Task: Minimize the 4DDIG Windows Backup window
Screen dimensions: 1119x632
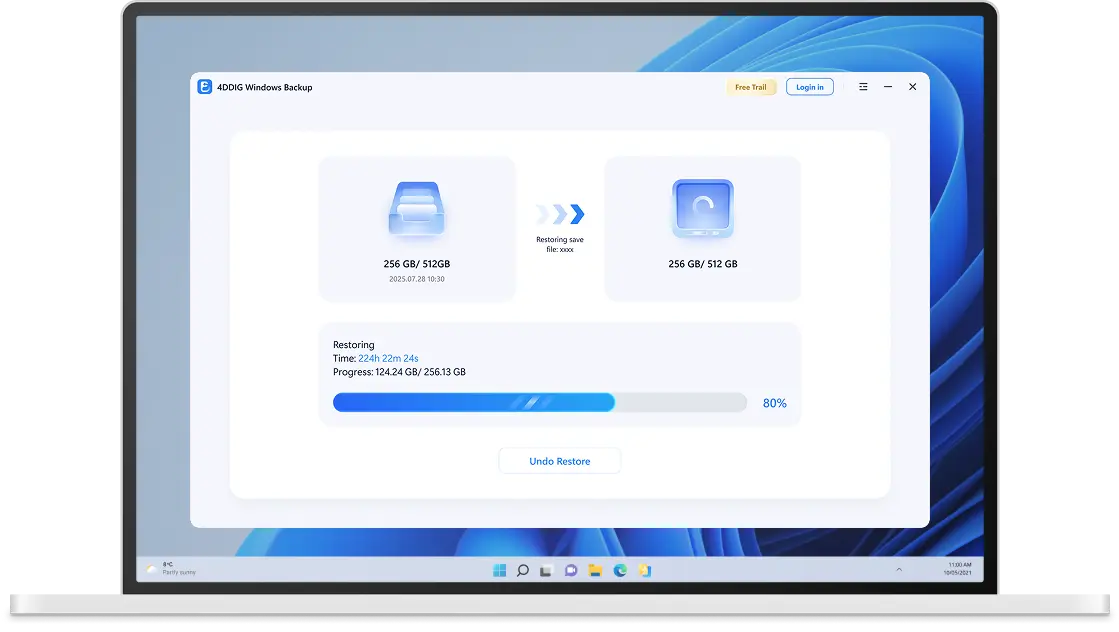Action: 888,87
